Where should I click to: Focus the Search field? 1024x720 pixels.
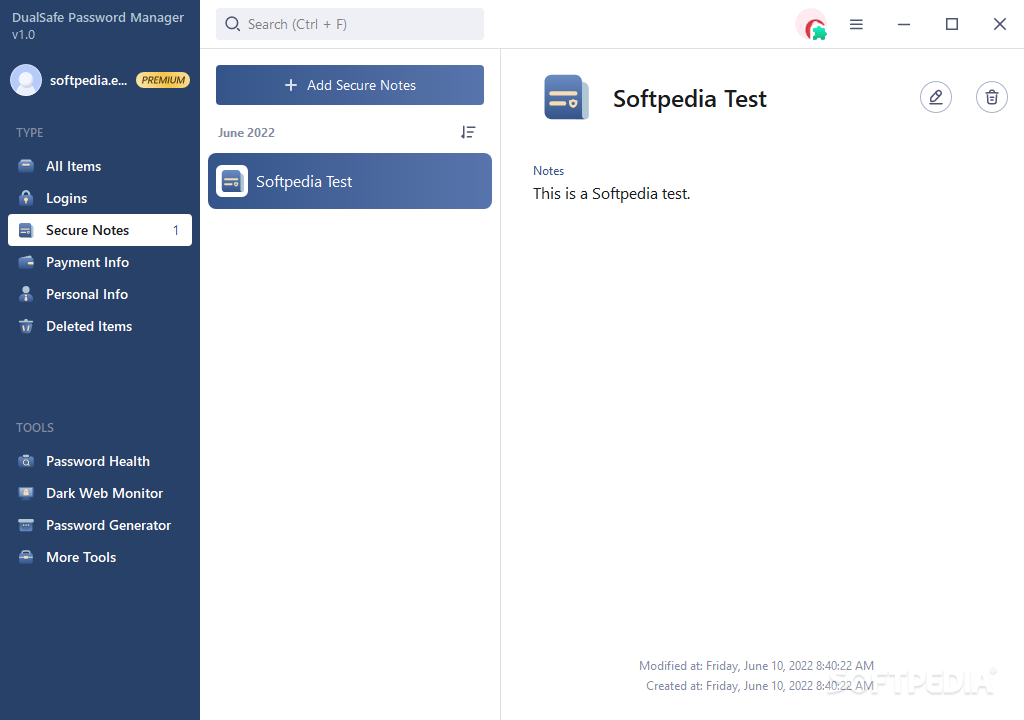pyautogui.click(x=350, y=24)
